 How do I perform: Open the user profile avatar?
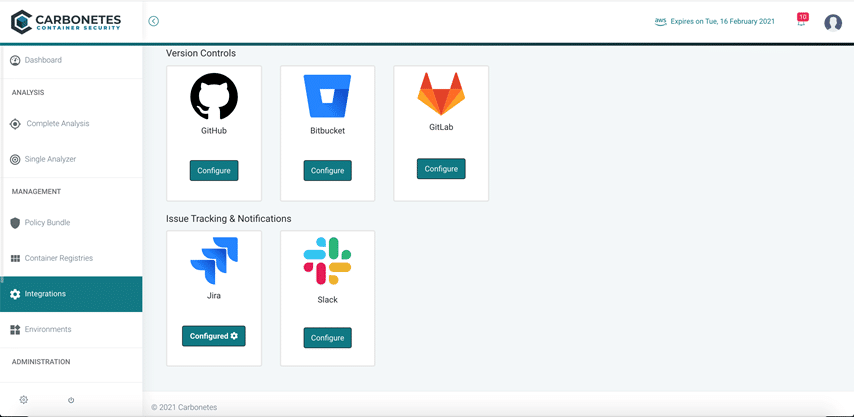(833, 22)
